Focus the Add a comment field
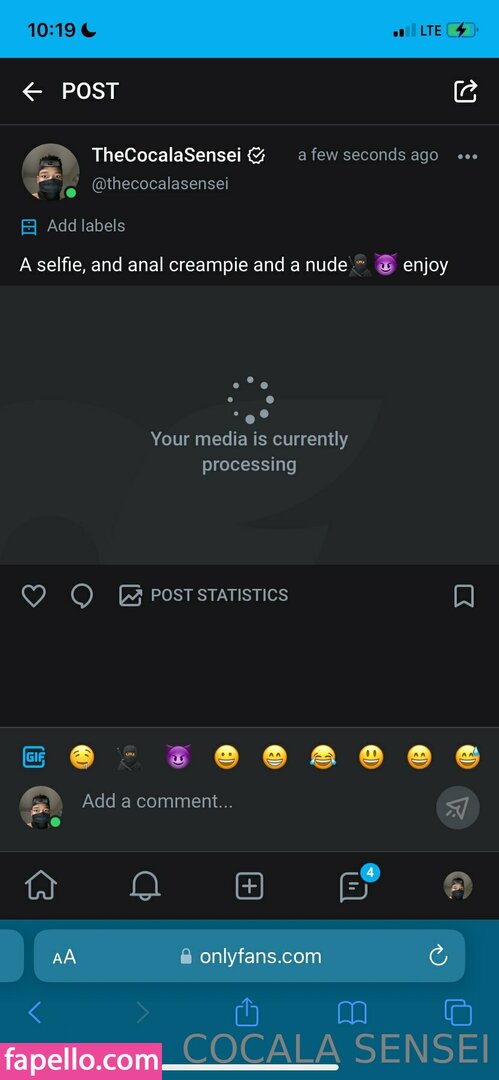 tap(255, 801)
